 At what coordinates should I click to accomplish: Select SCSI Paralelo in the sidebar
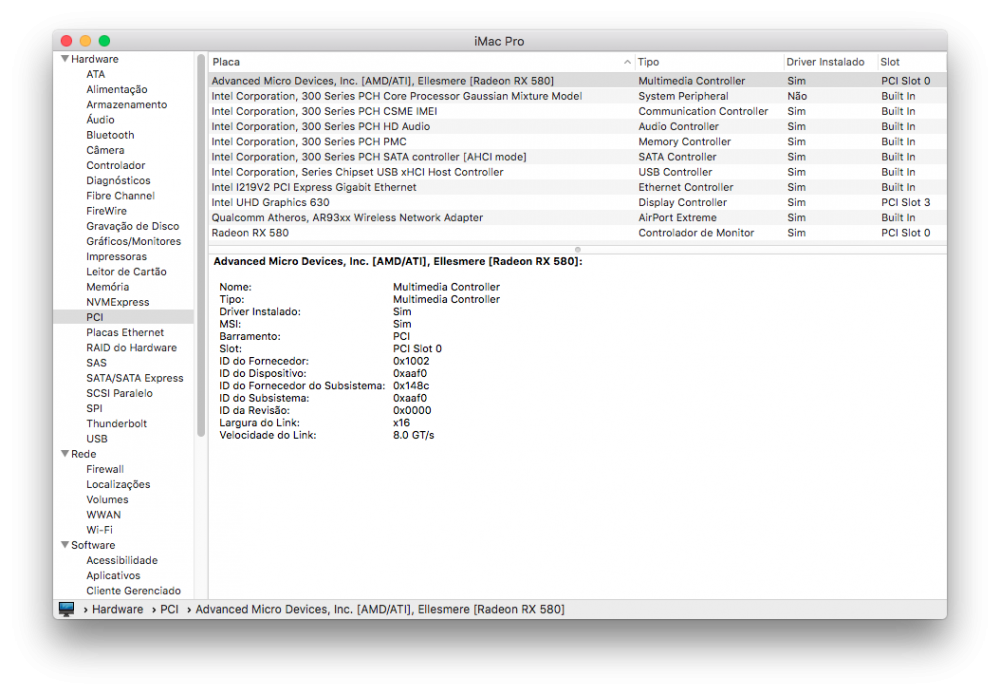pos(119,393)
